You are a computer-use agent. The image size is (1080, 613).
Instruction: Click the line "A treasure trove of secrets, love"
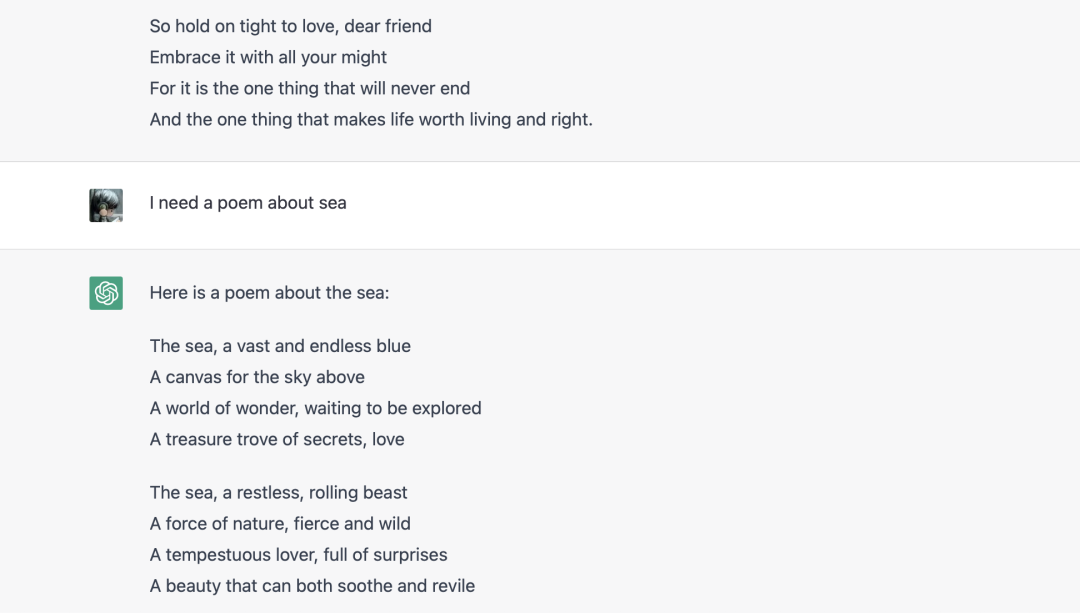277,439
